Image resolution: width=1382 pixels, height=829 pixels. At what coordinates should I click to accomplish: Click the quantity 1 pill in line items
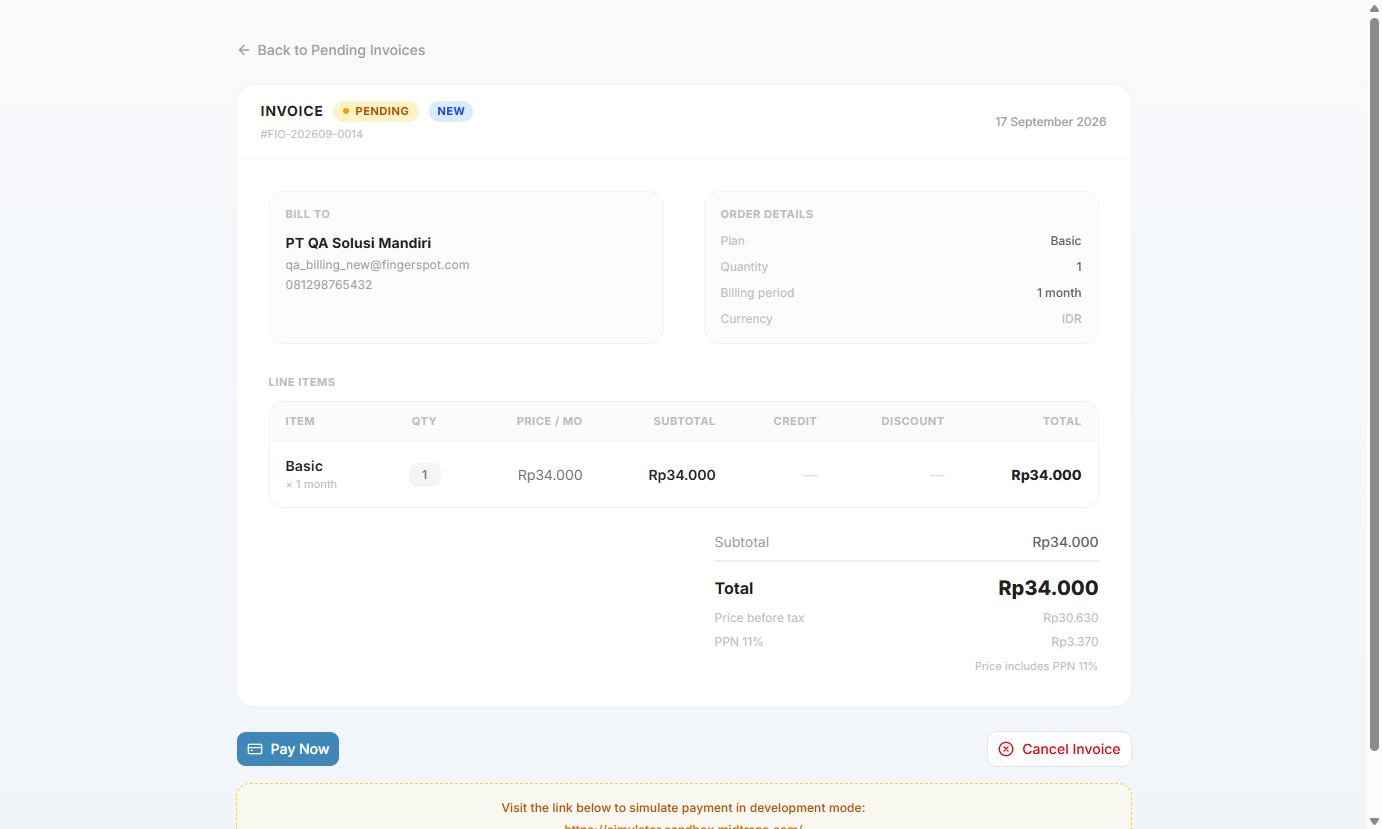[x=425, y=475]
